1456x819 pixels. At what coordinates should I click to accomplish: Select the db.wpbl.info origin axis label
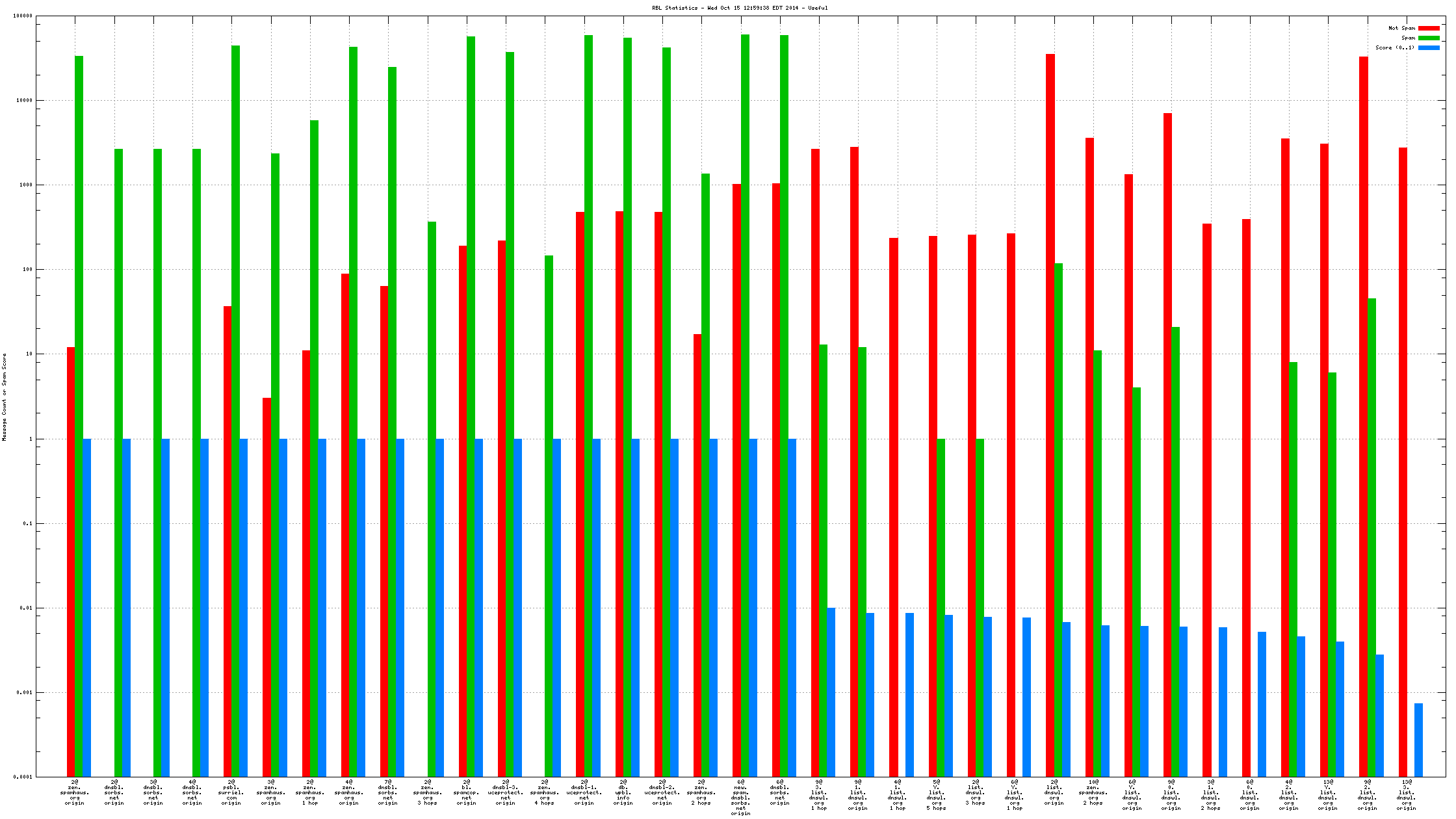pos(623,792)
